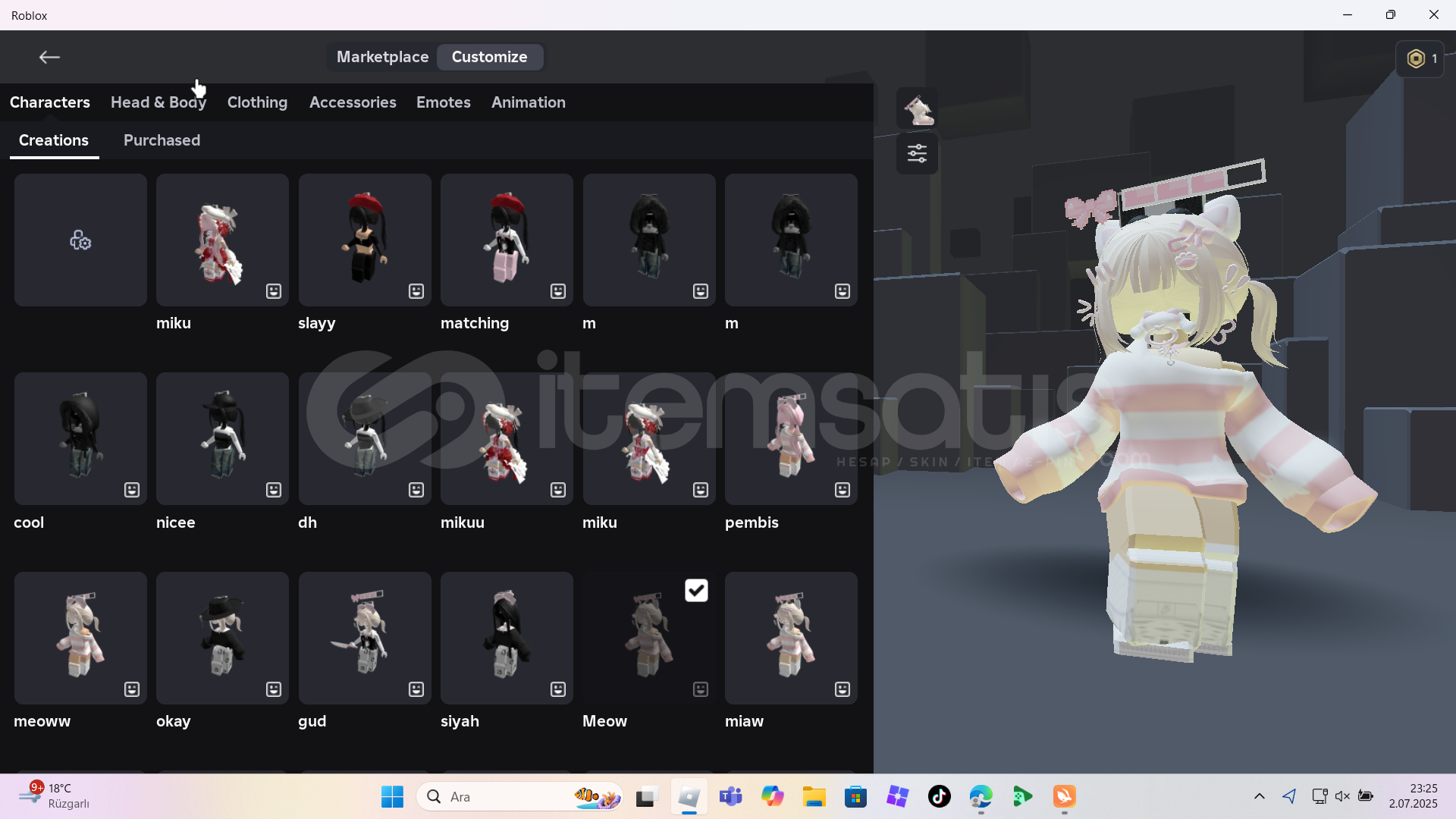Select the slayy outfit thumbnail

(365, 240)
